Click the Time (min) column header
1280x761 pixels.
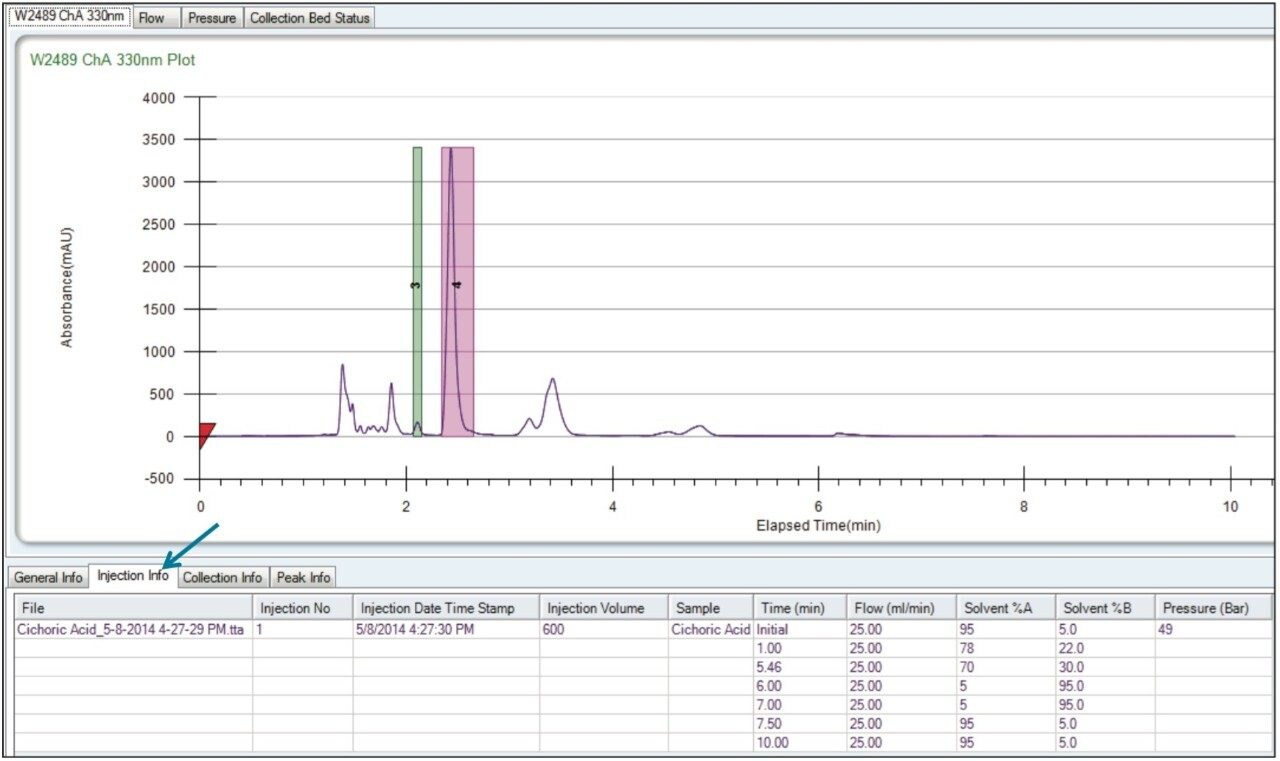tap(798, 608)
